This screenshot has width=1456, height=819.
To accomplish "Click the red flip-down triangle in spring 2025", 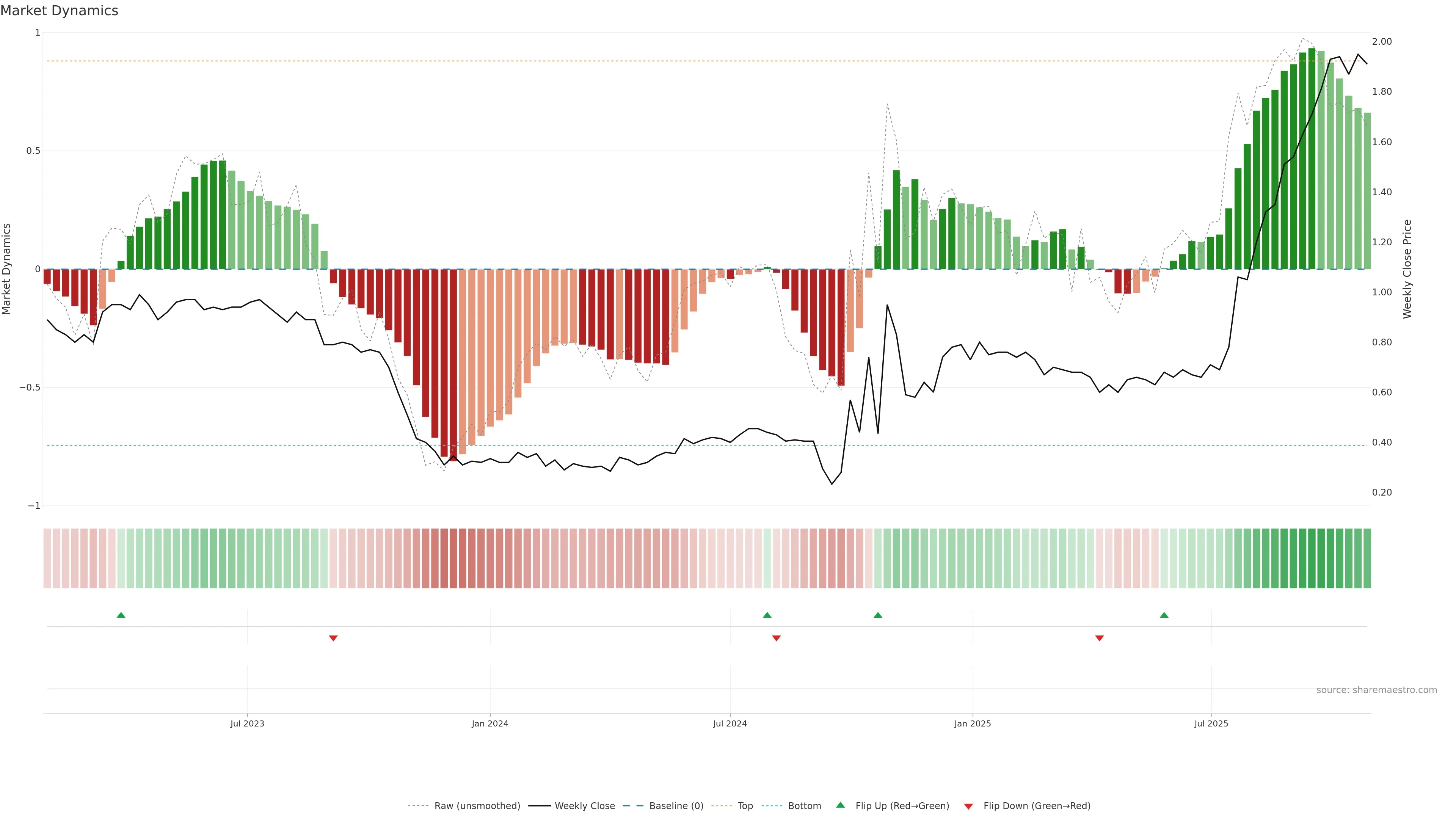I will click(x=1099, y=638).
